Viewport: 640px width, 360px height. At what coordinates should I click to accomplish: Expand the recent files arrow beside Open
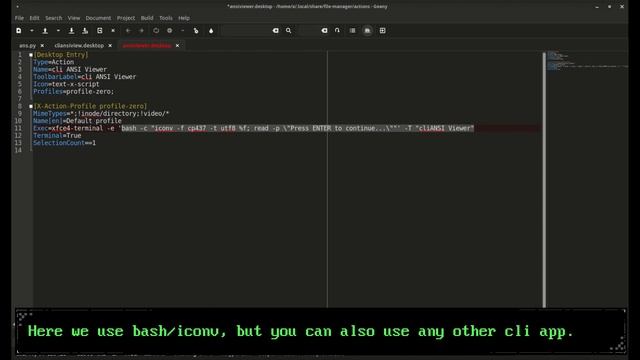pos(58,31)
